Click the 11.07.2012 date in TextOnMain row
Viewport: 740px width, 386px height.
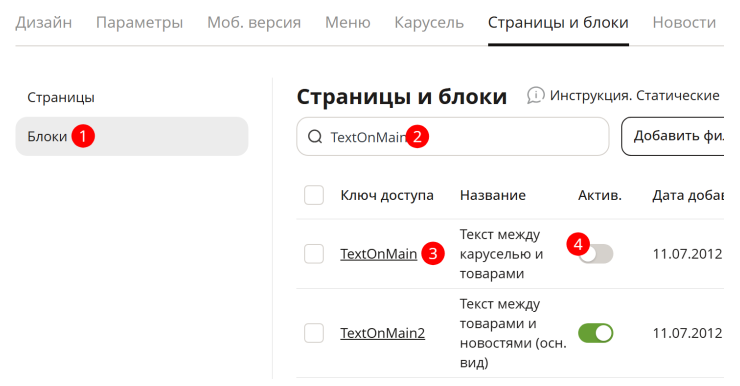click(687, 254)
